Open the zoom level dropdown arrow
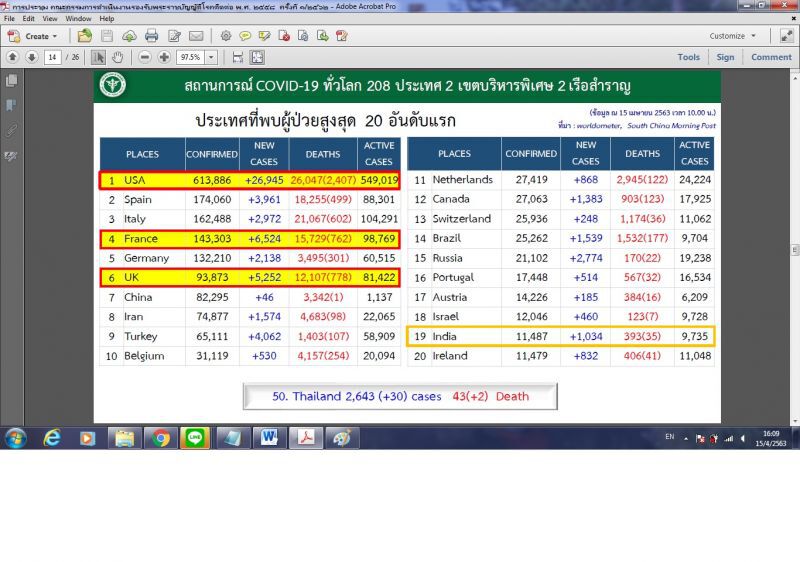 click(211, 57)
